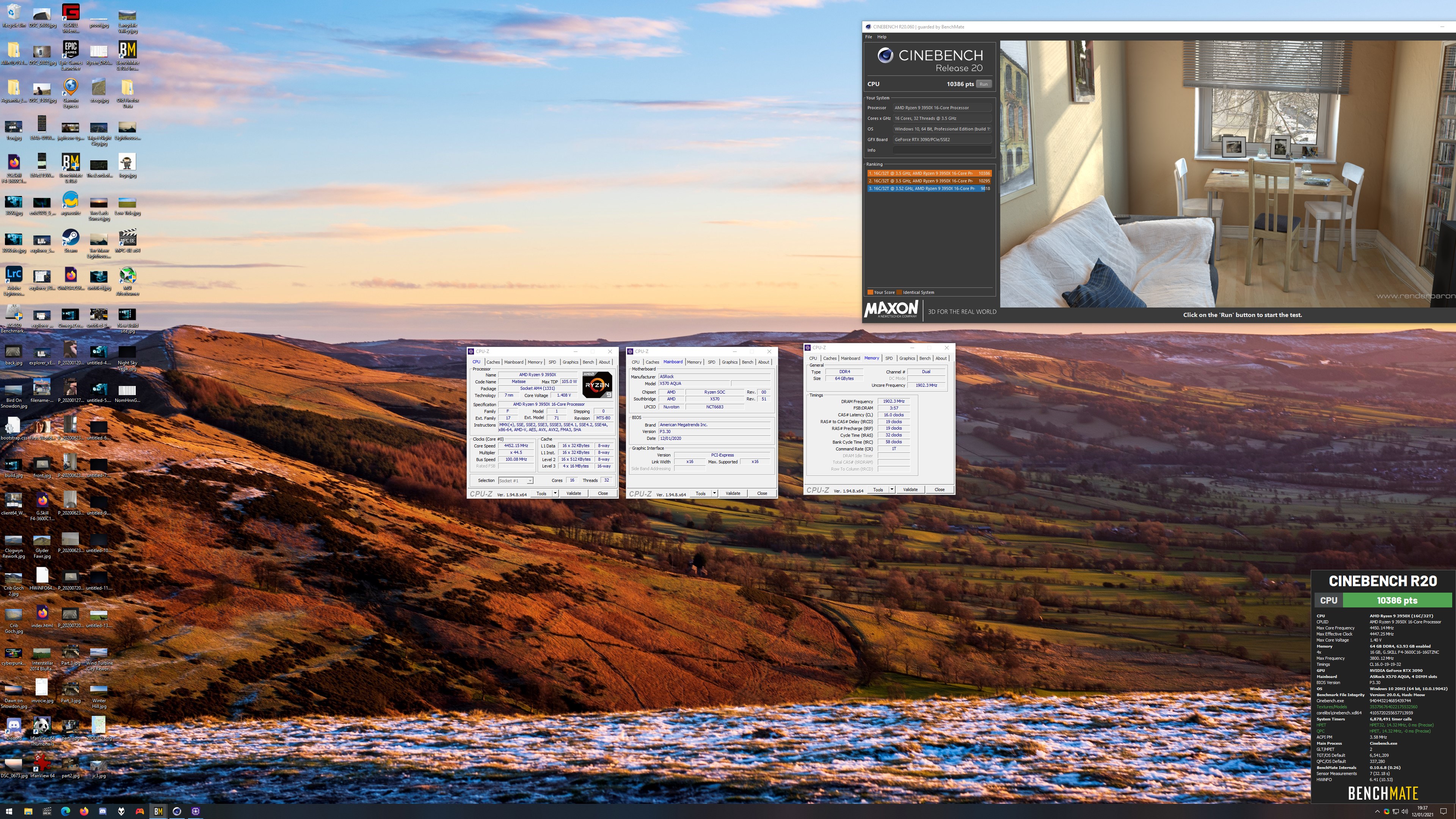Expand Tools dropdown arrow in CPU-Z Memory window

click(x=892, y=490)
